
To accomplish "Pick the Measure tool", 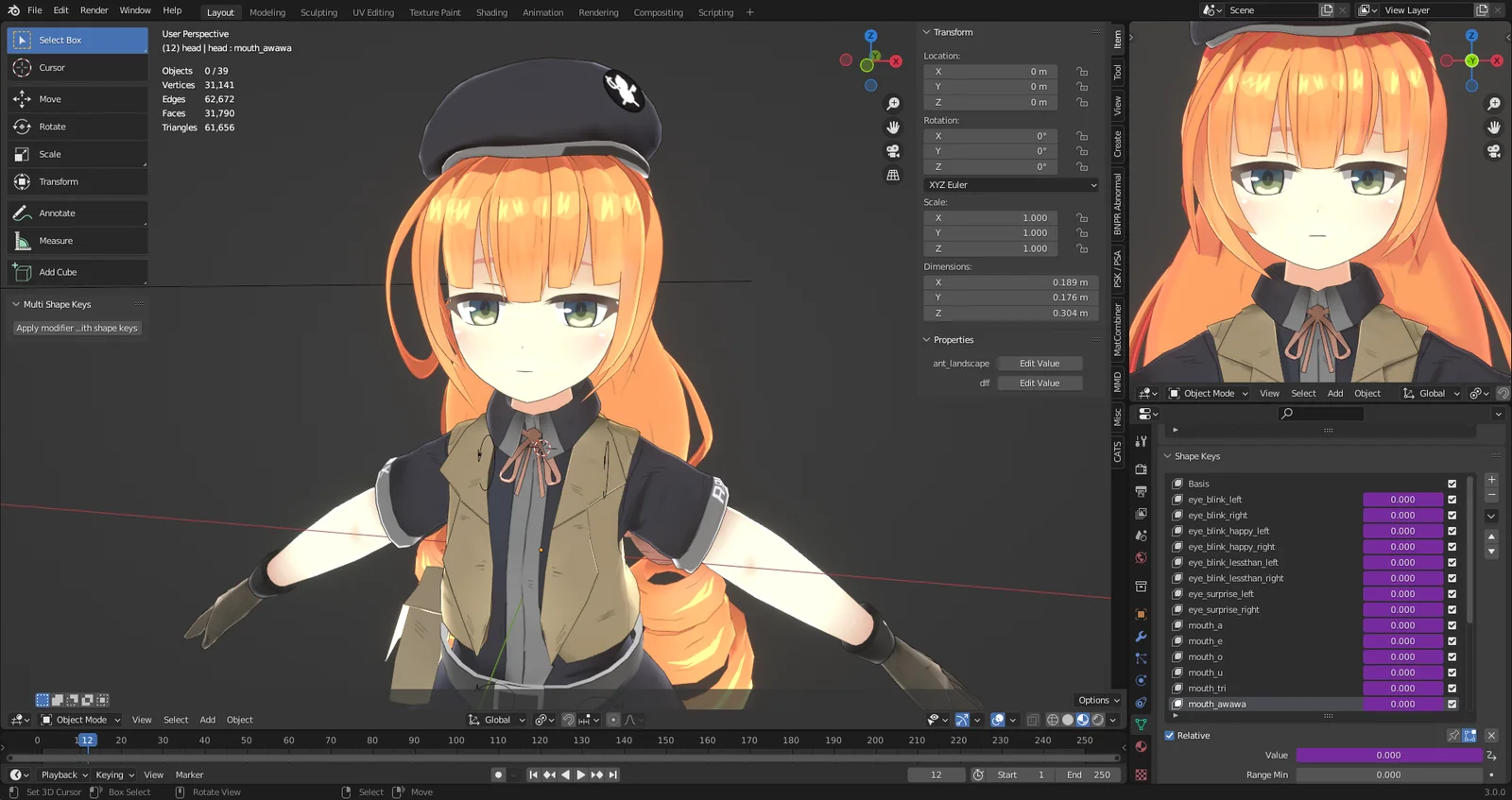I will [x=77, y=241].
